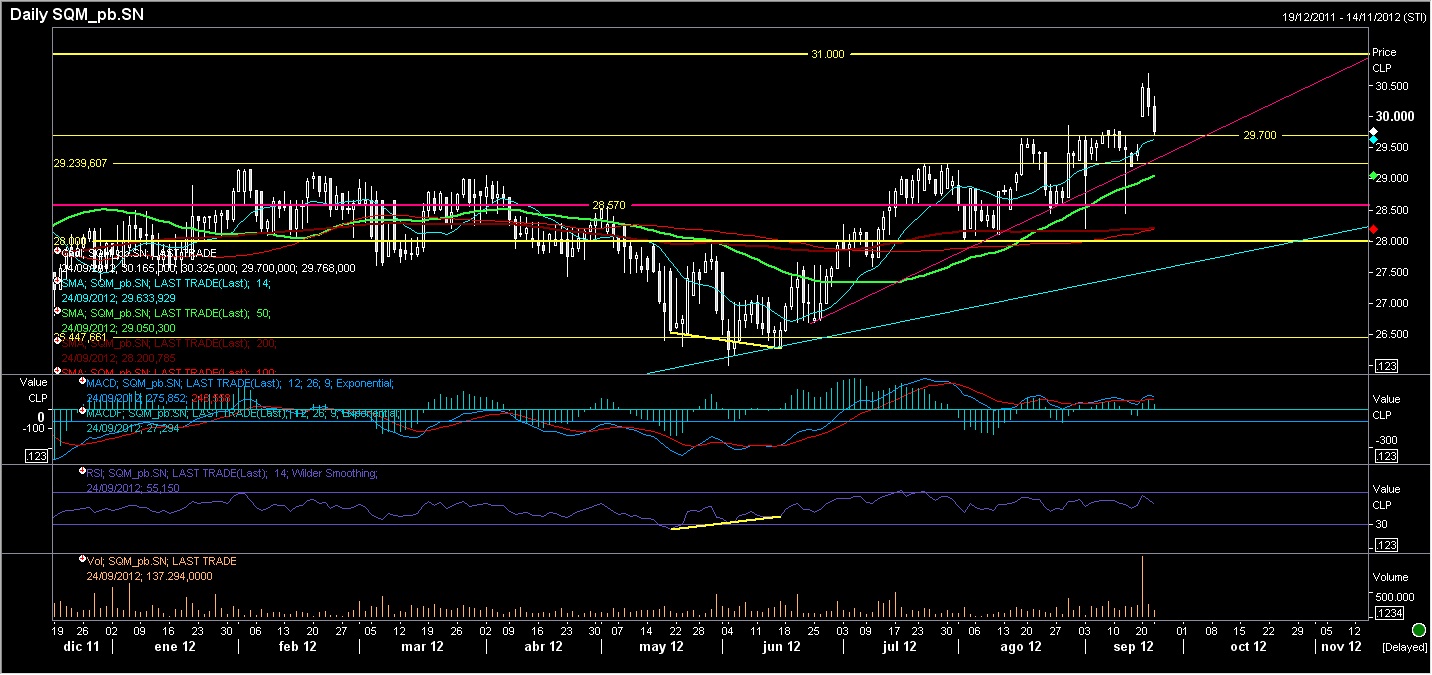Select the 28.570 magenta line label

click(x=609, y=205)
